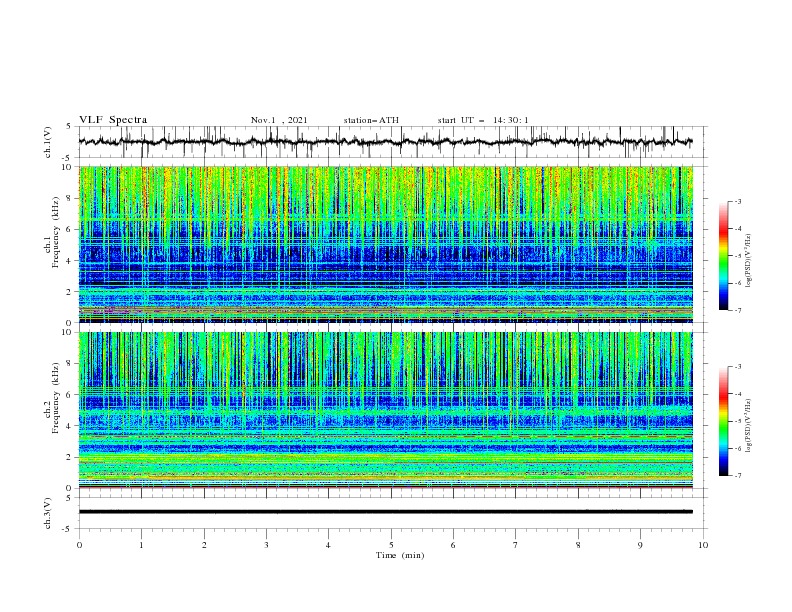Click the "-7" label on ch.2 colorbar
The height and width of the screenshot is (612, 792).
tap(737, 476)
